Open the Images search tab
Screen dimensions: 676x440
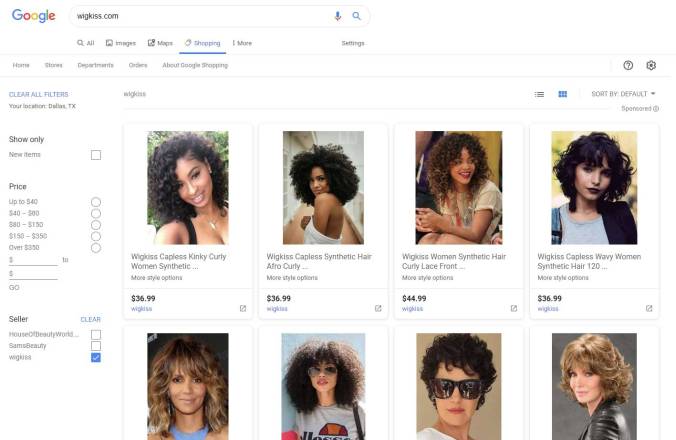[x=121, y=43]
